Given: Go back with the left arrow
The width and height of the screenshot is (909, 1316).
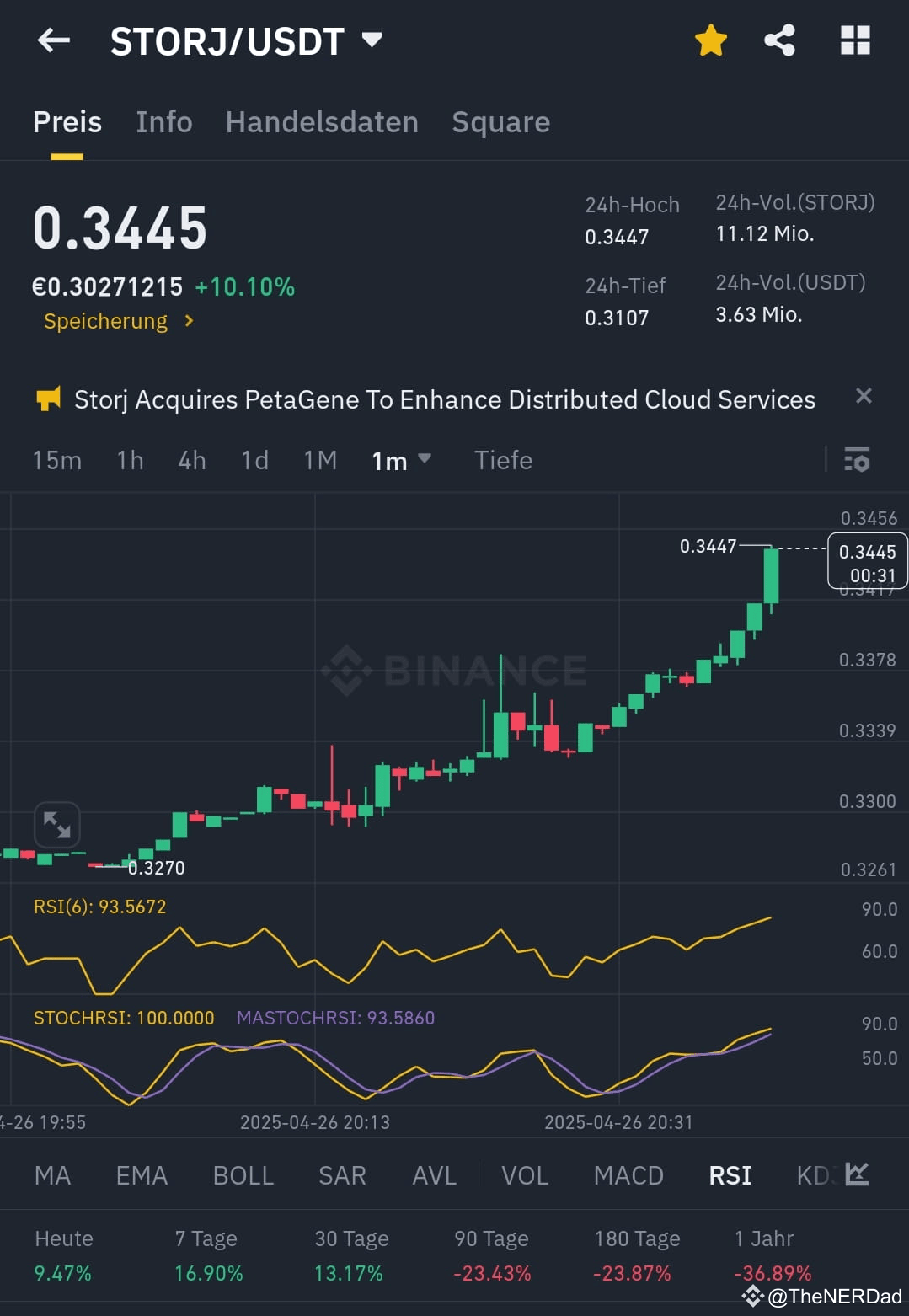Looking at the screenshot, I should (x=54, y=40).
